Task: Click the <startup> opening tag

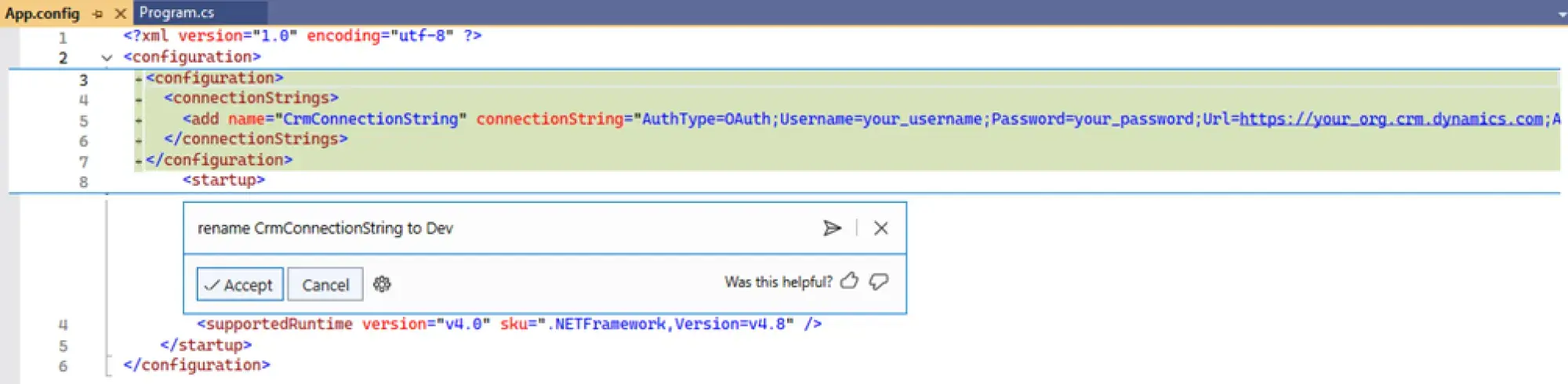Action: tap(223, 180)
